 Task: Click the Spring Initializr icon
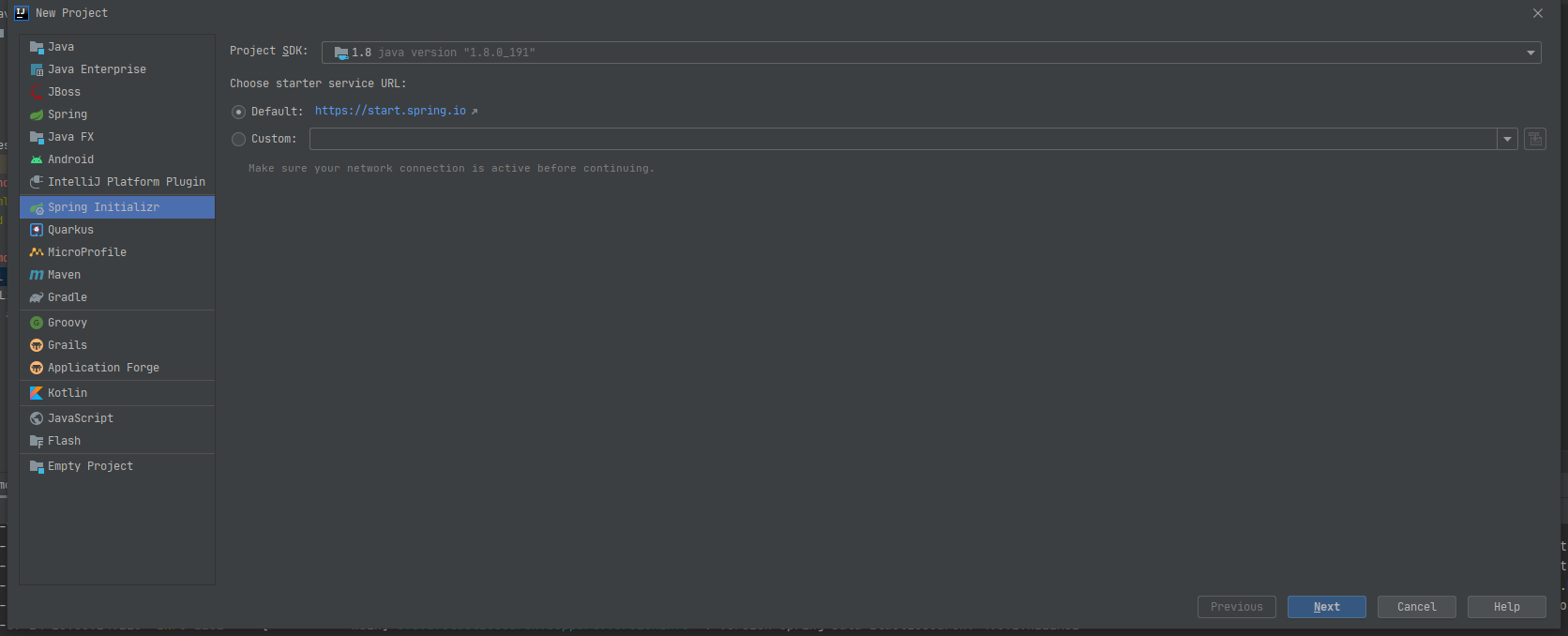(37, 207)
